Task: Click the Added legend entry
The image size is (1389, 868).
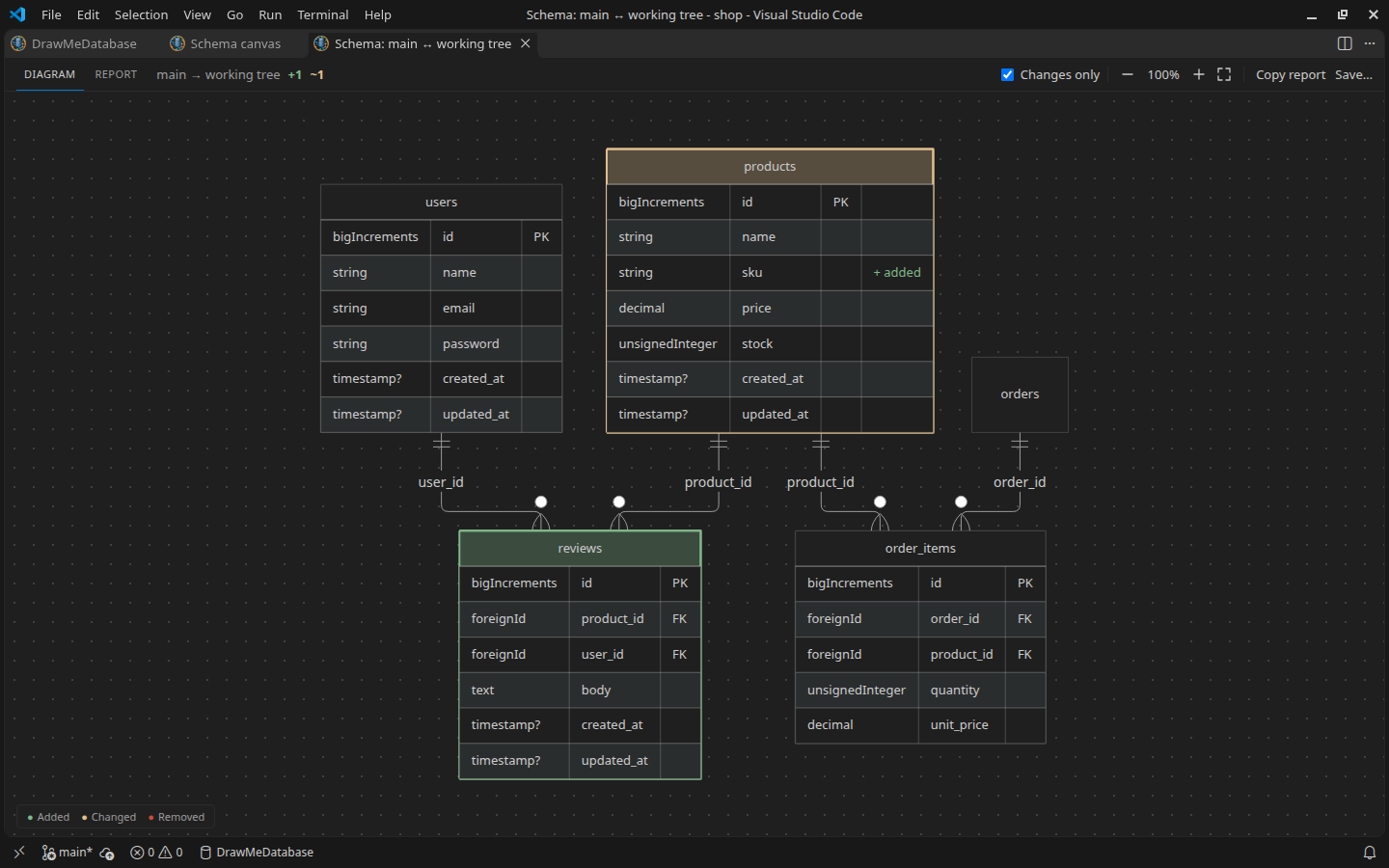Action: click(48, 817)
